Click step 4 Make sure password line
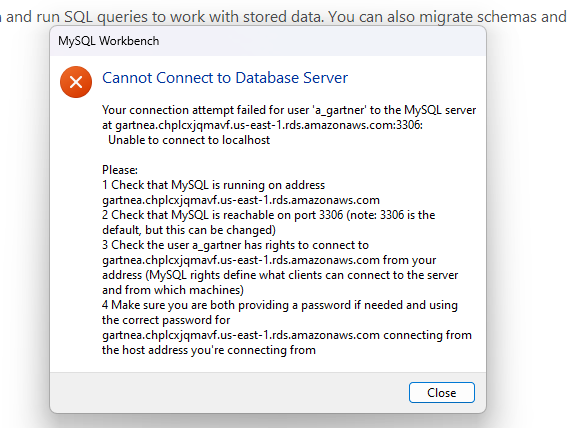 click(x=280, y=305)
